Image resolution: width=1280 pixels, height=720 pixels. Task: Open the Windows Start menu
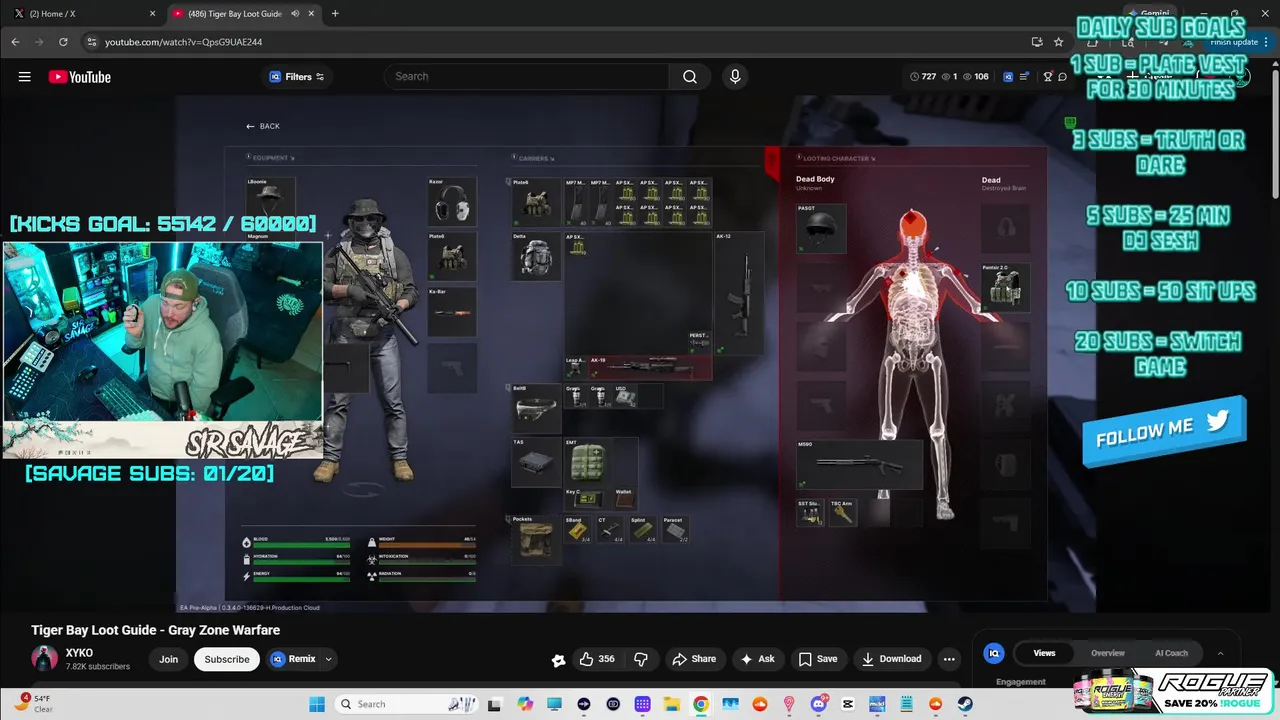(x=316, y=704)
